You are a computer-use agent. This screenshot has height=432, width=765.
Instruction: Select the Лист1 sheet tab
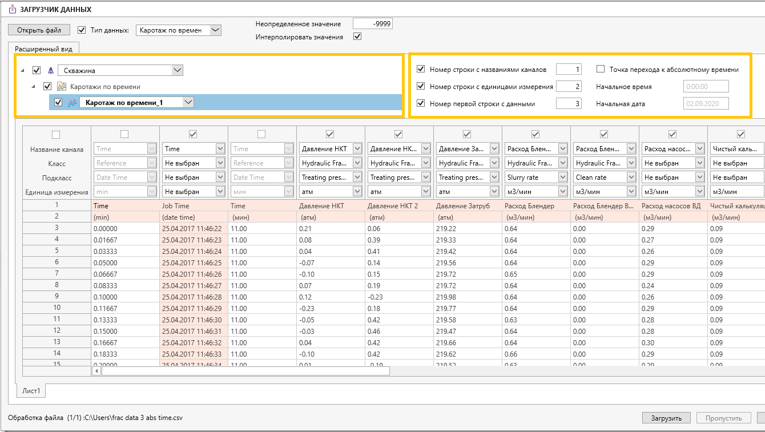click(x=31, y=391)
